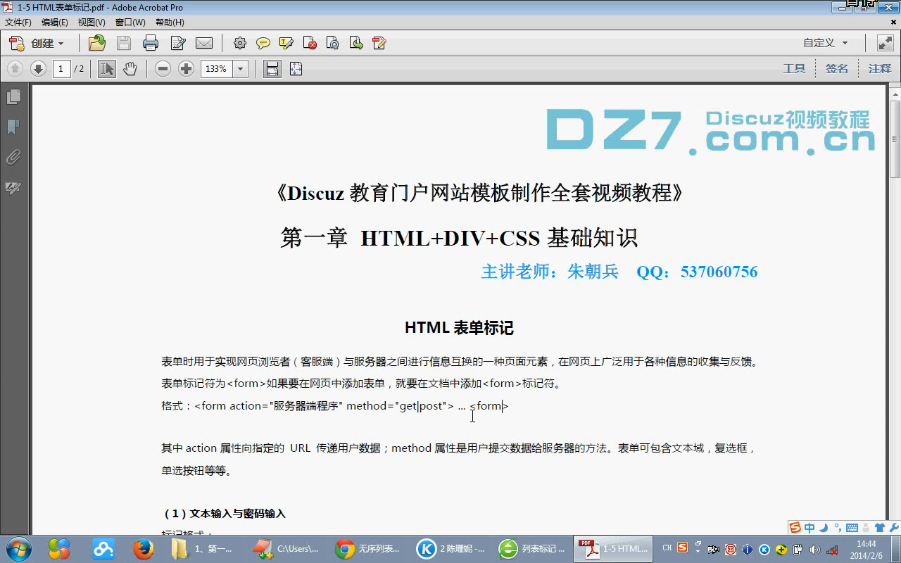
Task: Open the 窗口(W) menu
Action: pyautogui.click(x=130, y=22)
